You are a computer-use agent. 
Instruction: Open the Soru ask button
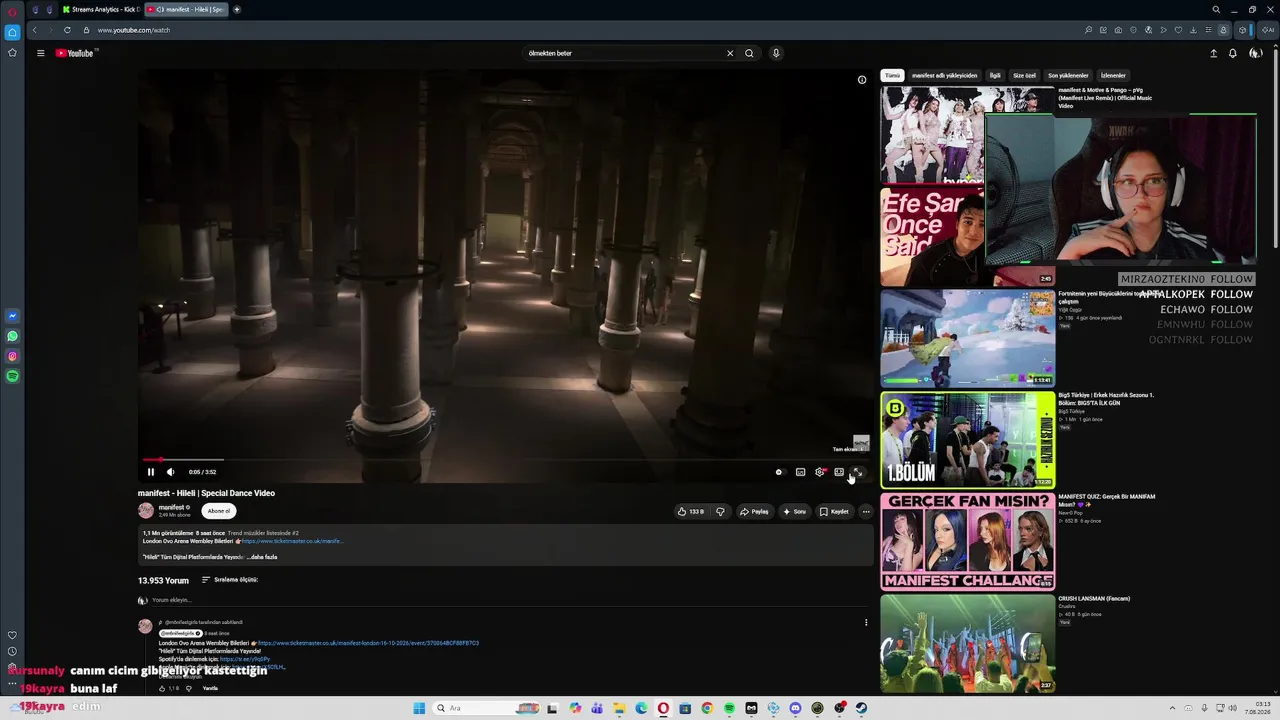(x=795, y=511)
